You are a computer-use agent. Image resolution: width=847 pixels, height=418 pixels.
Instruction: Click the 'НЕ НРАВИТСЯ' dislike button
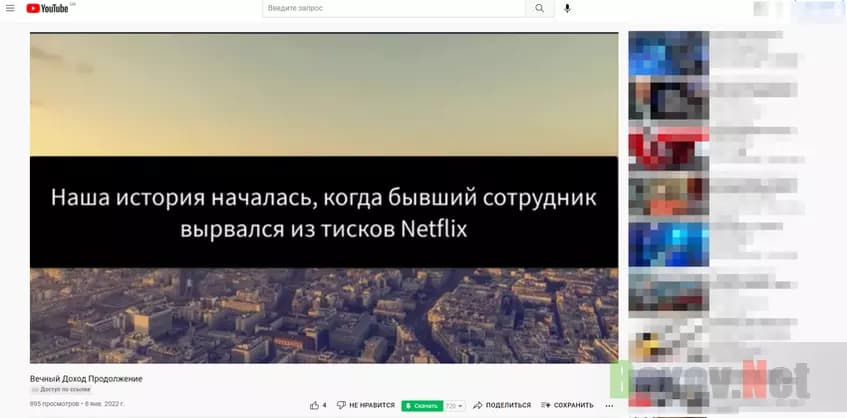pyautogui.click(x=366, y=405)
